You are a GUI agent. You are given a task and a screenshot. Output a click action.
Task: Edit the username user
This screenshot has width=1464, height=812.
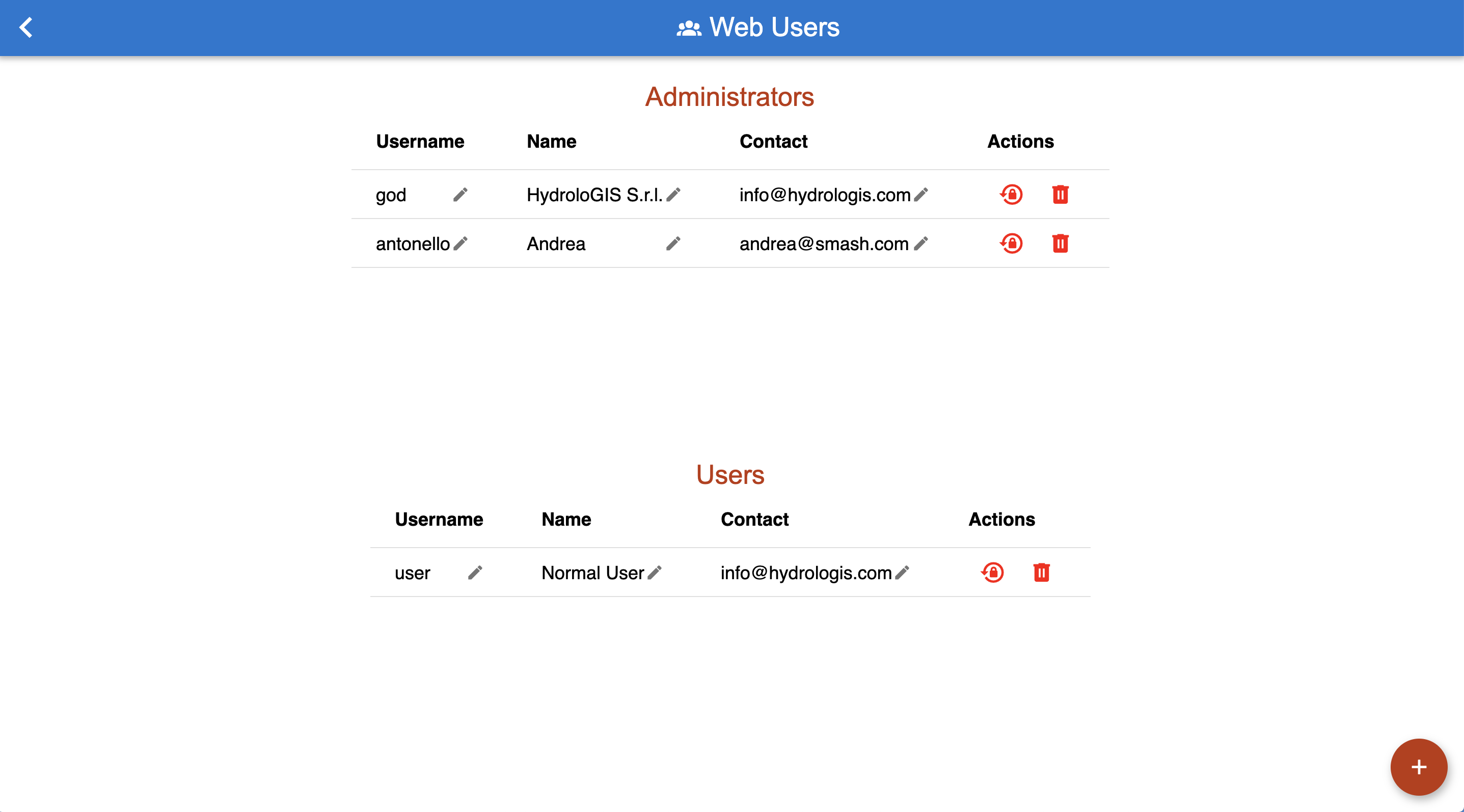coord(475,573)
